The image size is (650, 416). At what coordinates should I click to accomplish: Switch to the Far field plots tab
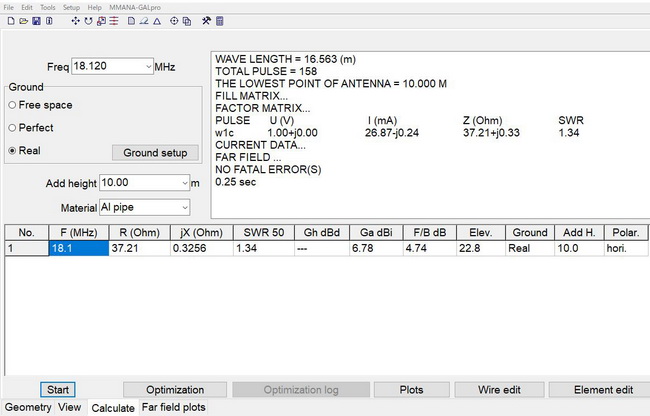tap(173, 407)
